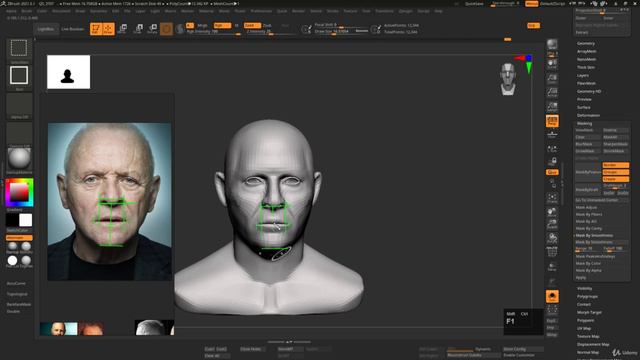Expand the ArrayMesh section
The width and height of the screenshot is (640, 360).
587,51
